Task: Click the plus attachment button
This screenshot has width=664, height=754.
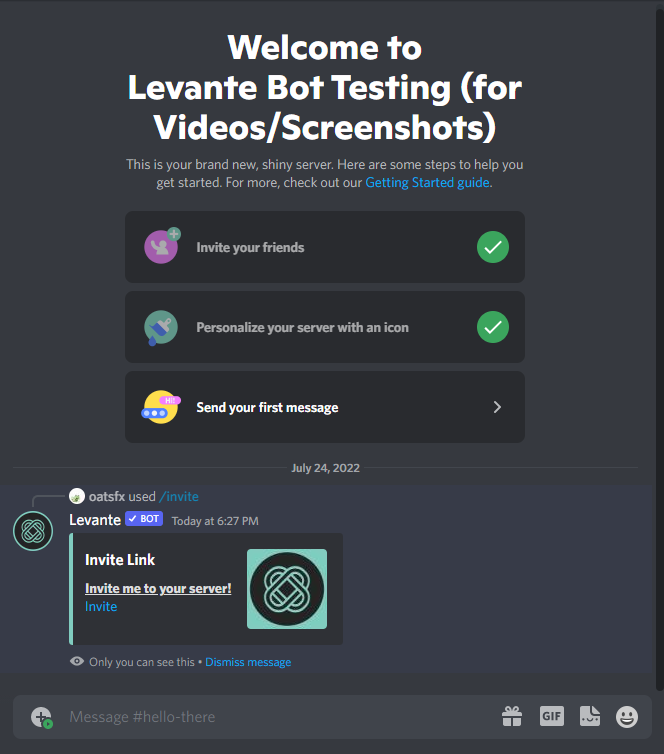Action: coord(41,717)
